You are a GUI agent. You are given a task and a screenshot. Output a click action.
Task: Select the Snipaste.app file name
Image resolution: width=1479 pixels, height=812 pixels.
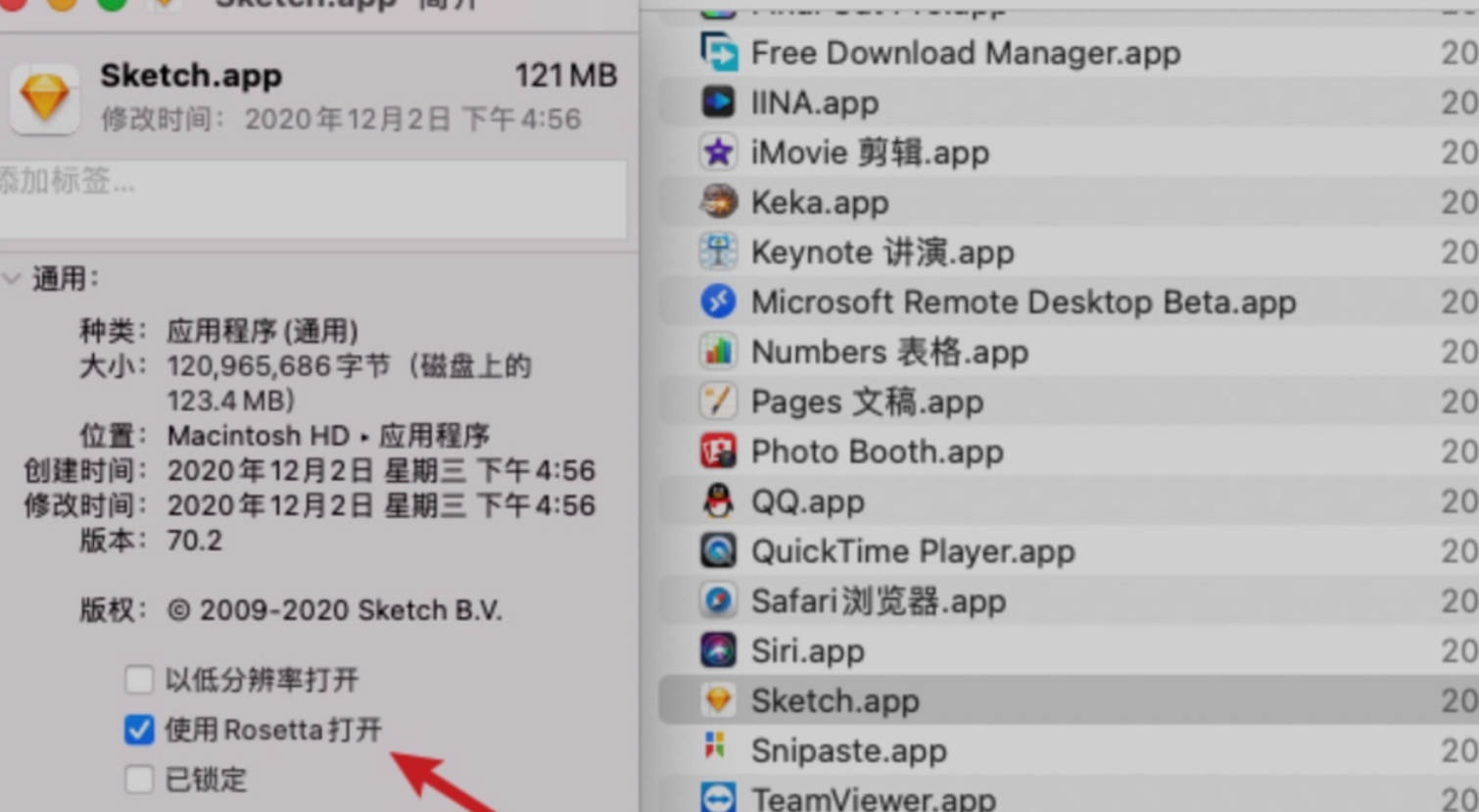[849, 752]
